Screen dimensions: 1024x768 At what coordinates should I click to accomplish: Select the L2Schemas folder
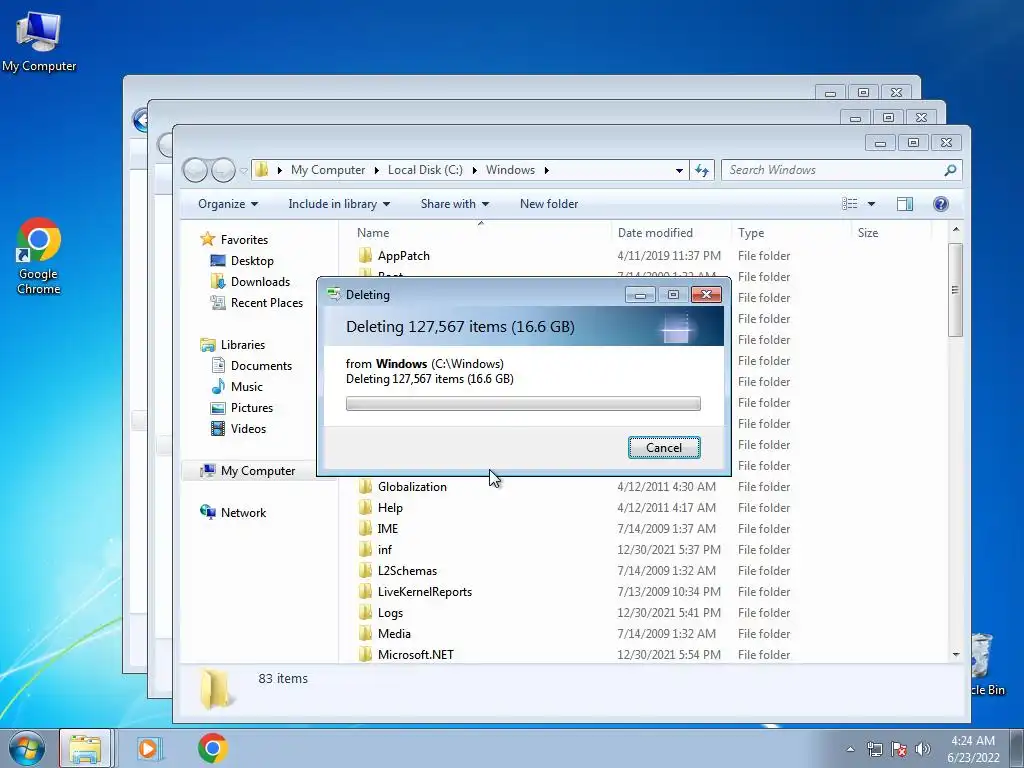407,571
